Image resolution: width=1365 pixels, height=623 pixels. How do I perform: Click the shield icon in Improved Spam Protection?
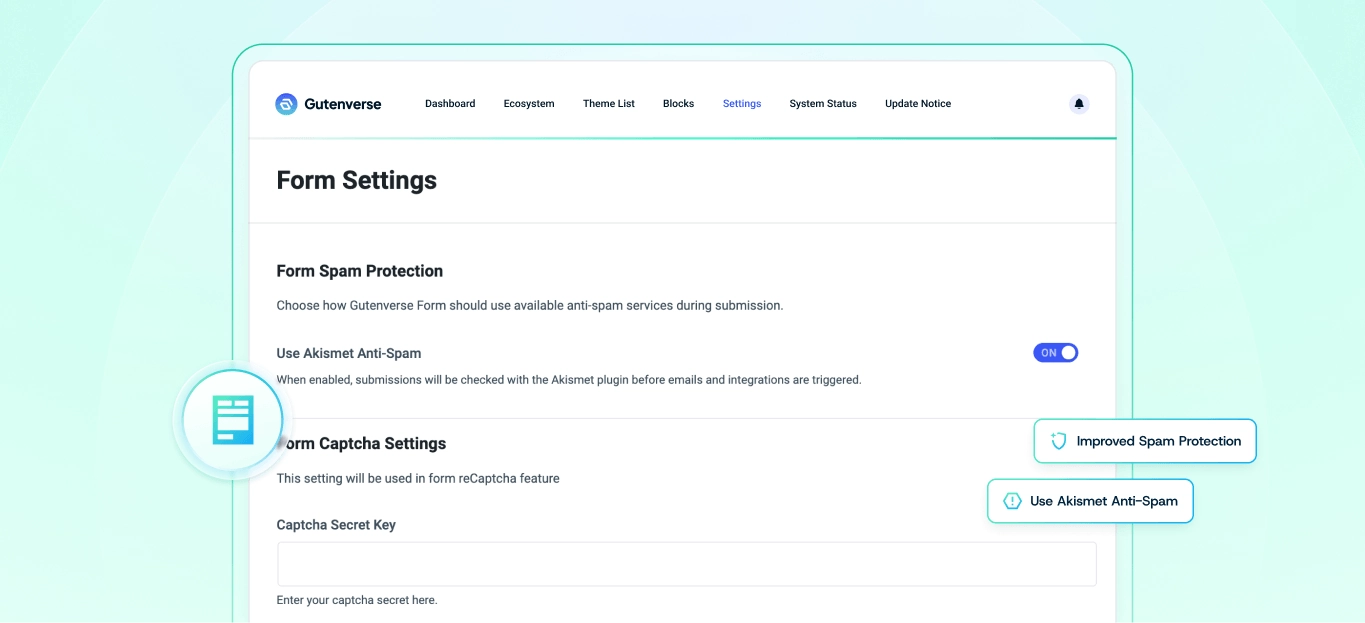click(x=1058, y=441)
